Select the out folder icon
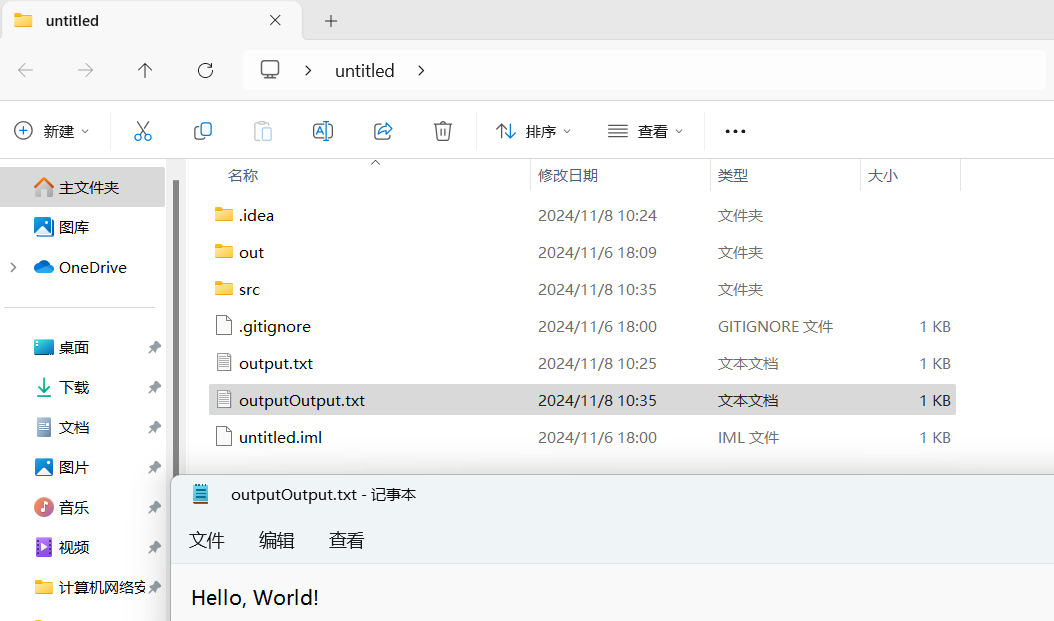This screenshot has width=1054, height=621. click(x=224, y=251)
